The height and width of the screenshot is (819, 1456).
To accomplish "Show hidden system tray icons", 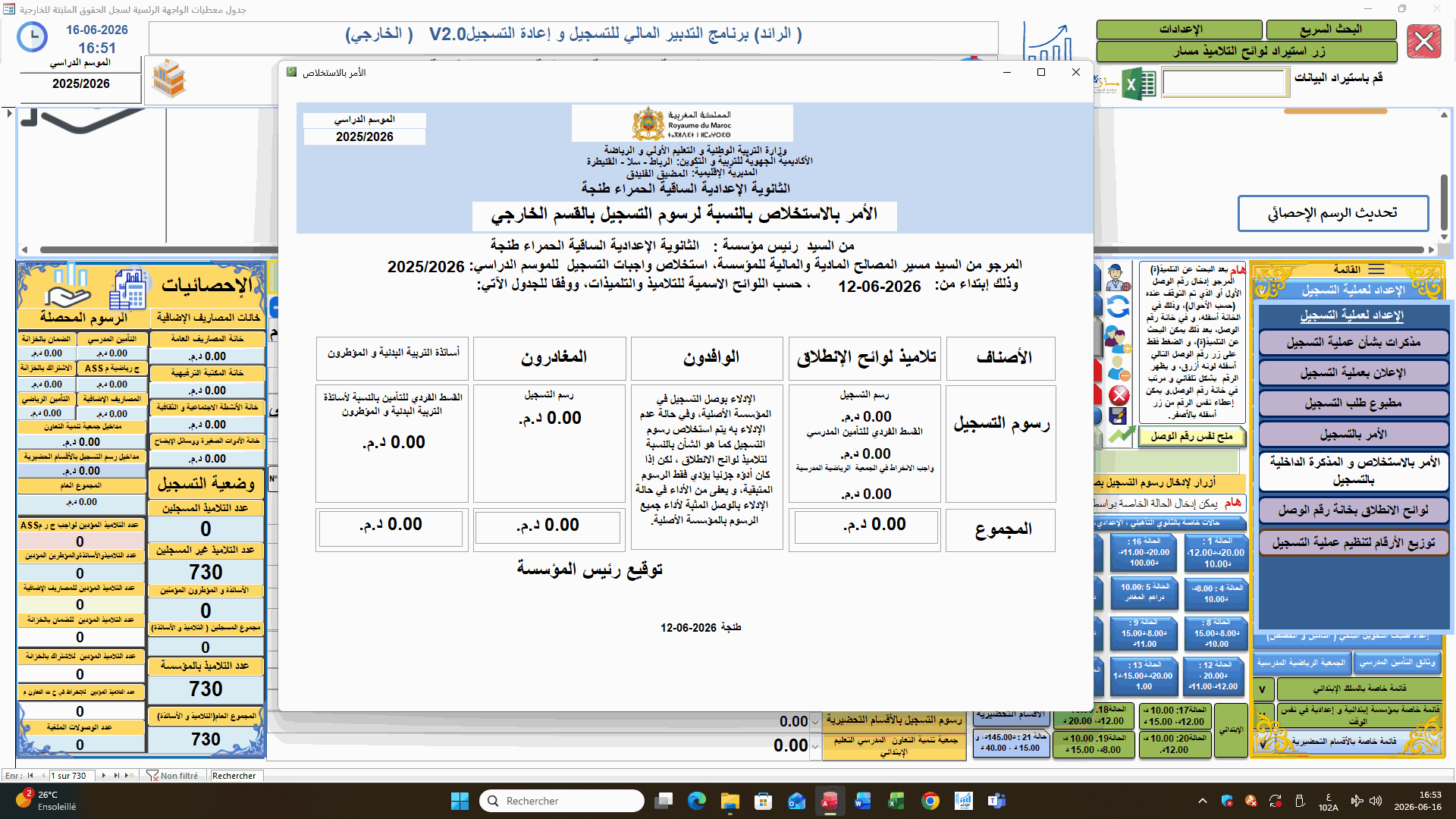I will point(1203,801).
